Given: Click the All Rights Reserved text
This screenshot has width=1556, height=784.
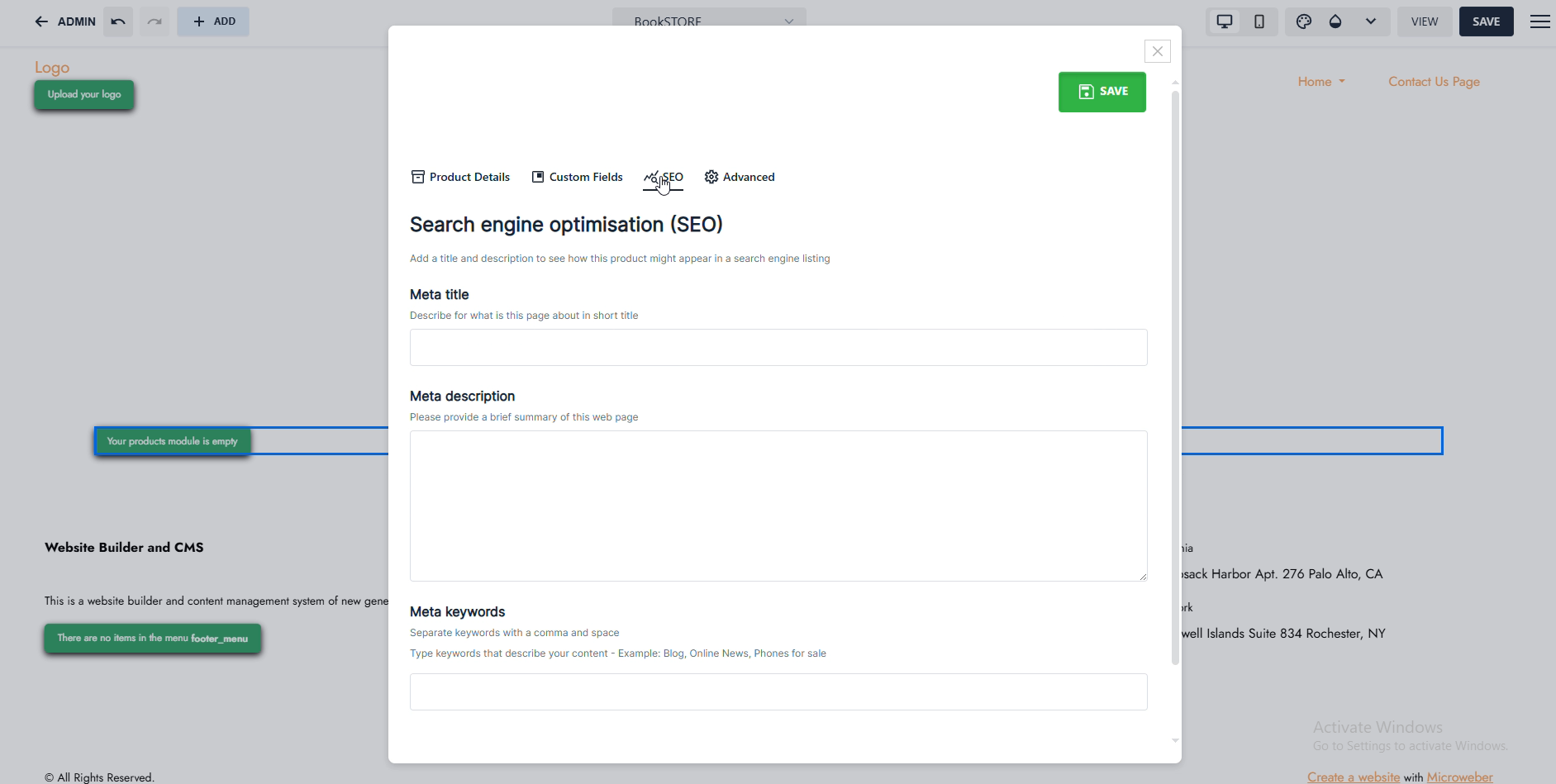Looking at the screenshot, I should pyautogui.click(x=99, y=777).
